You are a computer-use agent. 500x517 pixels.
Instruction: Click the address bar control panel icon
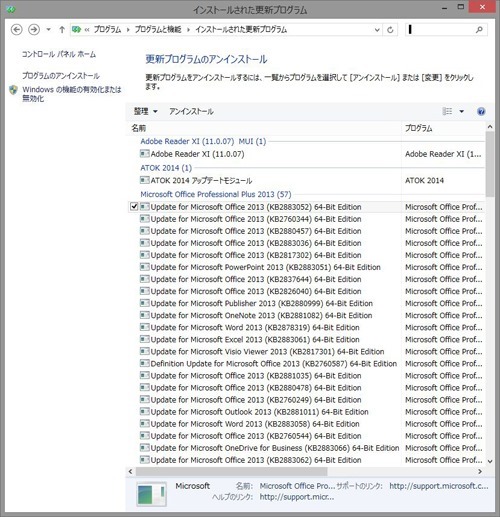tap(77, 30)
